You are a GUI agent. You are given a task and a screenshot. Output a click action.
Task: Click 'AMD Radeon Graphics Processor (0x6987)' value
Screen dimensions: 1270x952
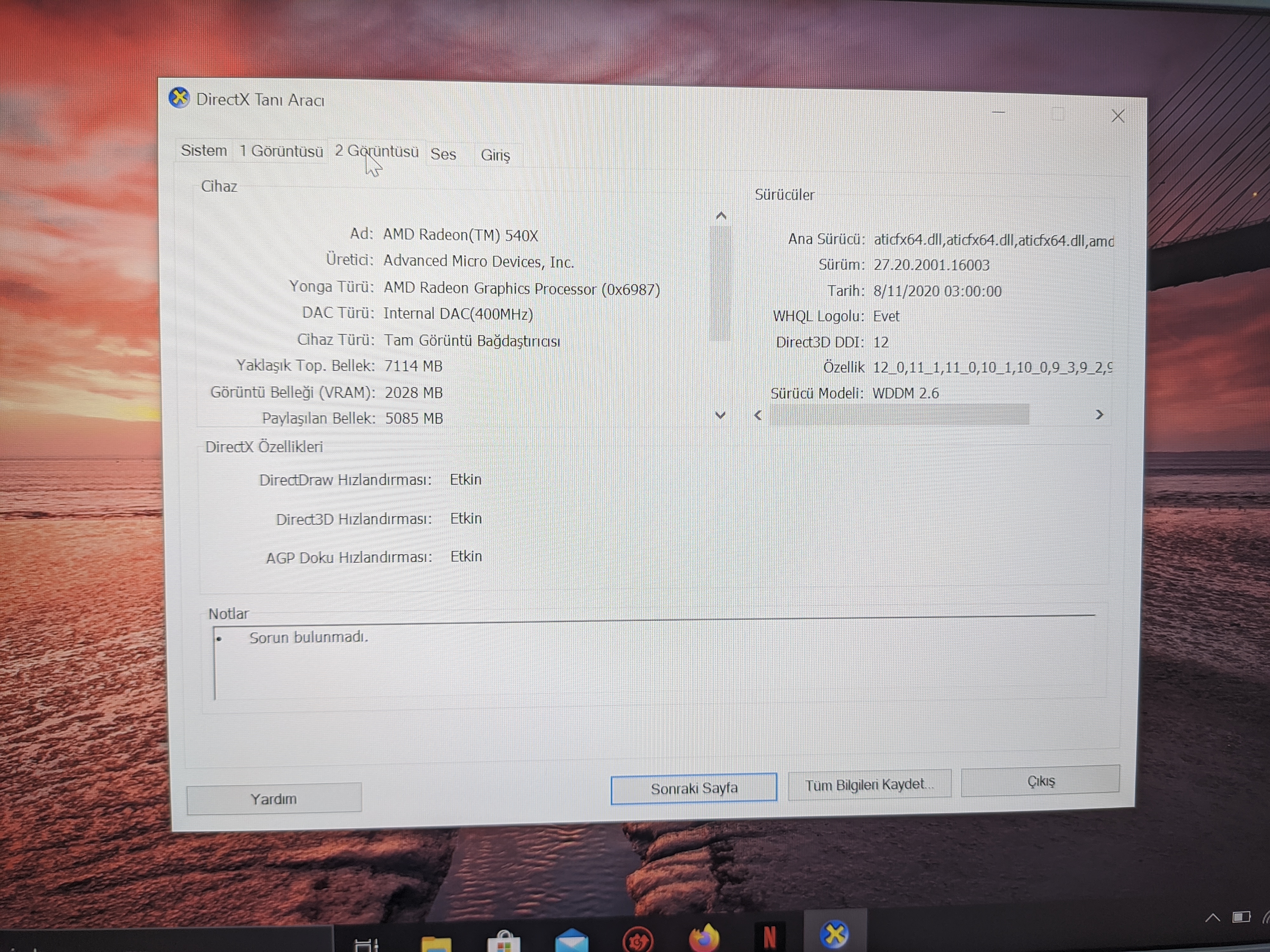click(x=522, y=289)
